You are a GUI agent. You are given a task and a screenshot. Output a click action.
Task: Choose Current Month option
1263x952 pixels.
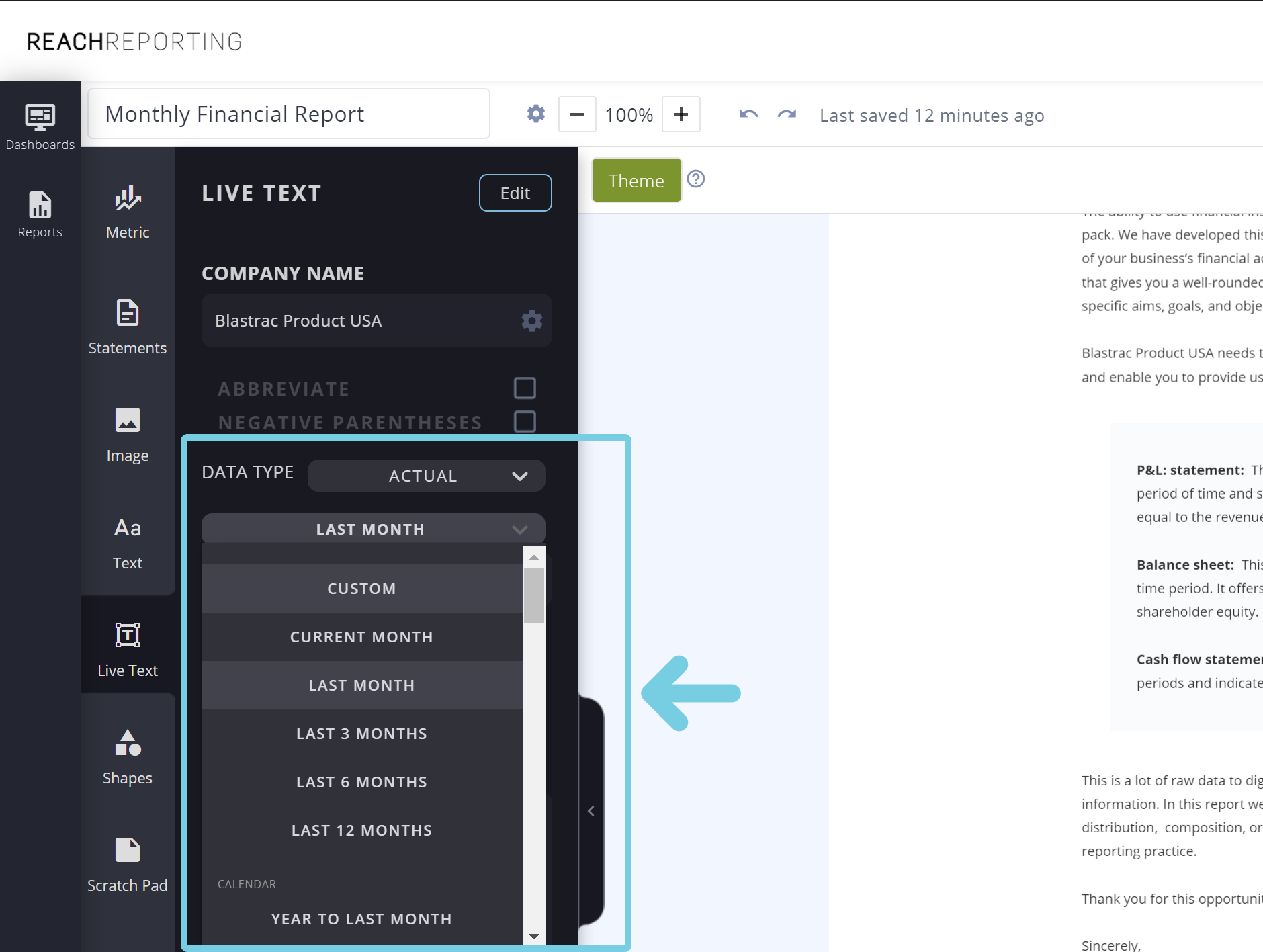coord(361,637)
